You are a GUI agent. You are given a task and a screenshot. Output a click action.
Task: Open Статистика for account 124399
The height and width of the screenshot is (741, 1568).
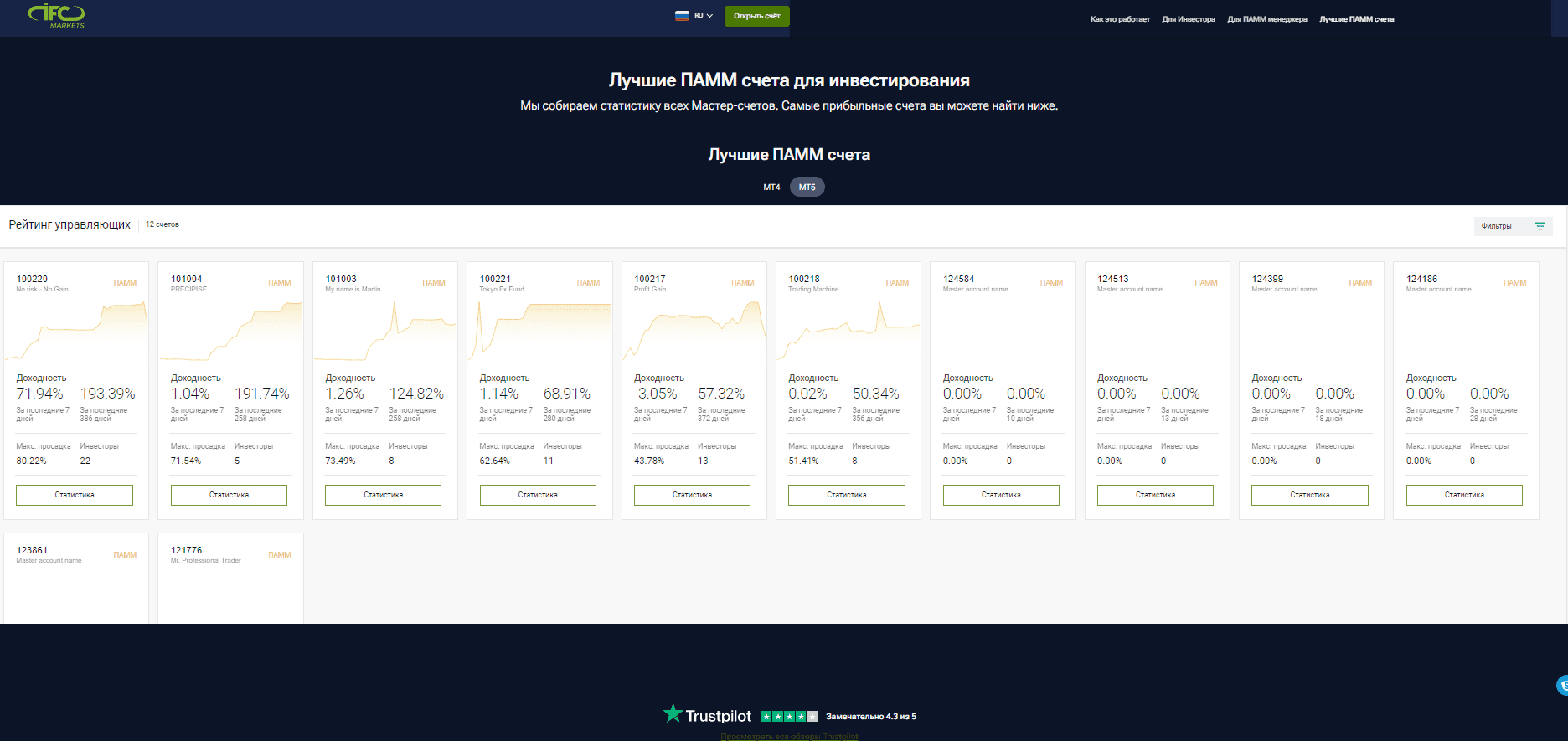[x=1310, y=495]
